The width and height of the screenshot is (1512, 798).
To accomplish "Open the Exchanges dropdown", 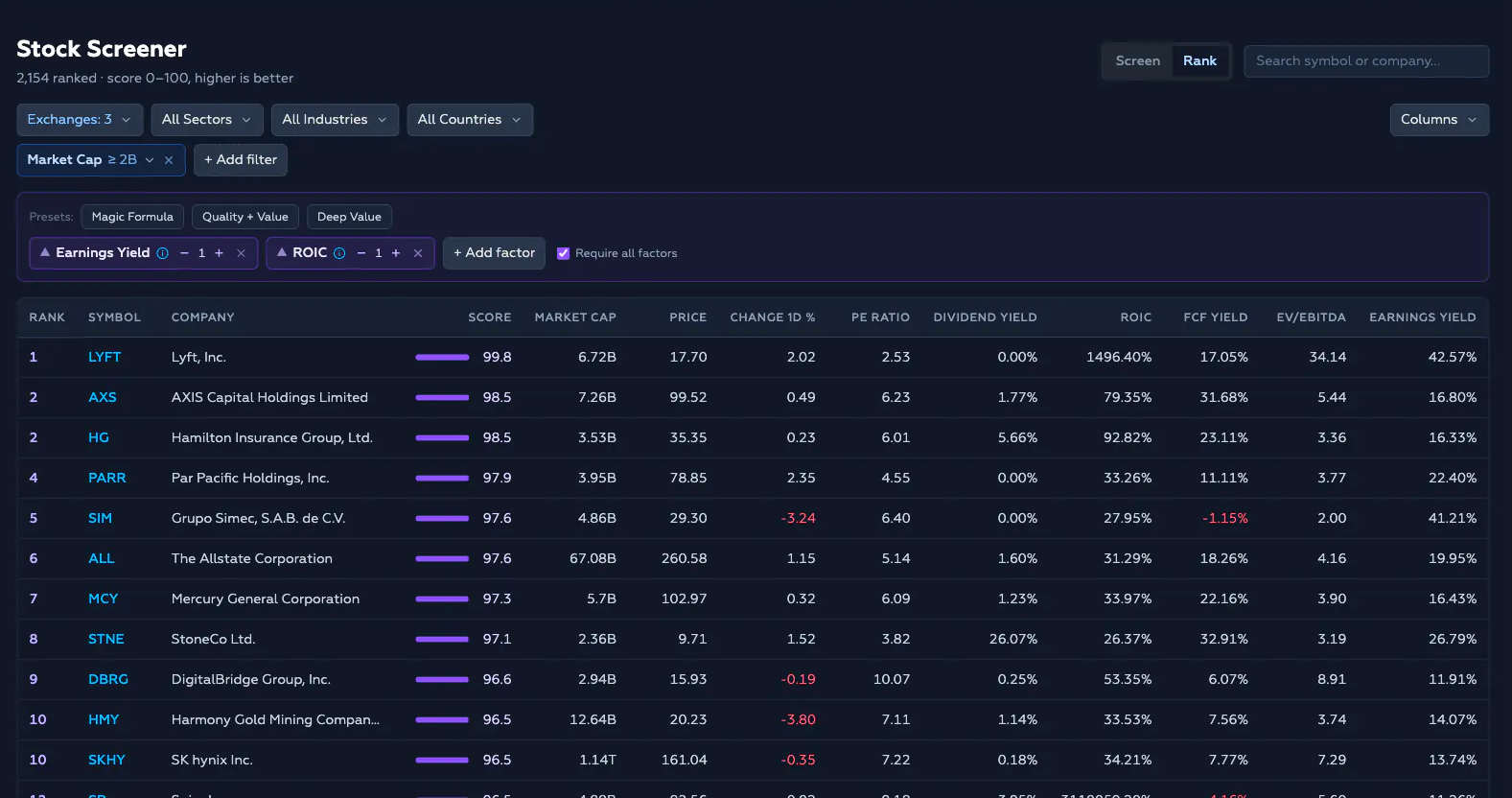I will [x=80, y=120].
